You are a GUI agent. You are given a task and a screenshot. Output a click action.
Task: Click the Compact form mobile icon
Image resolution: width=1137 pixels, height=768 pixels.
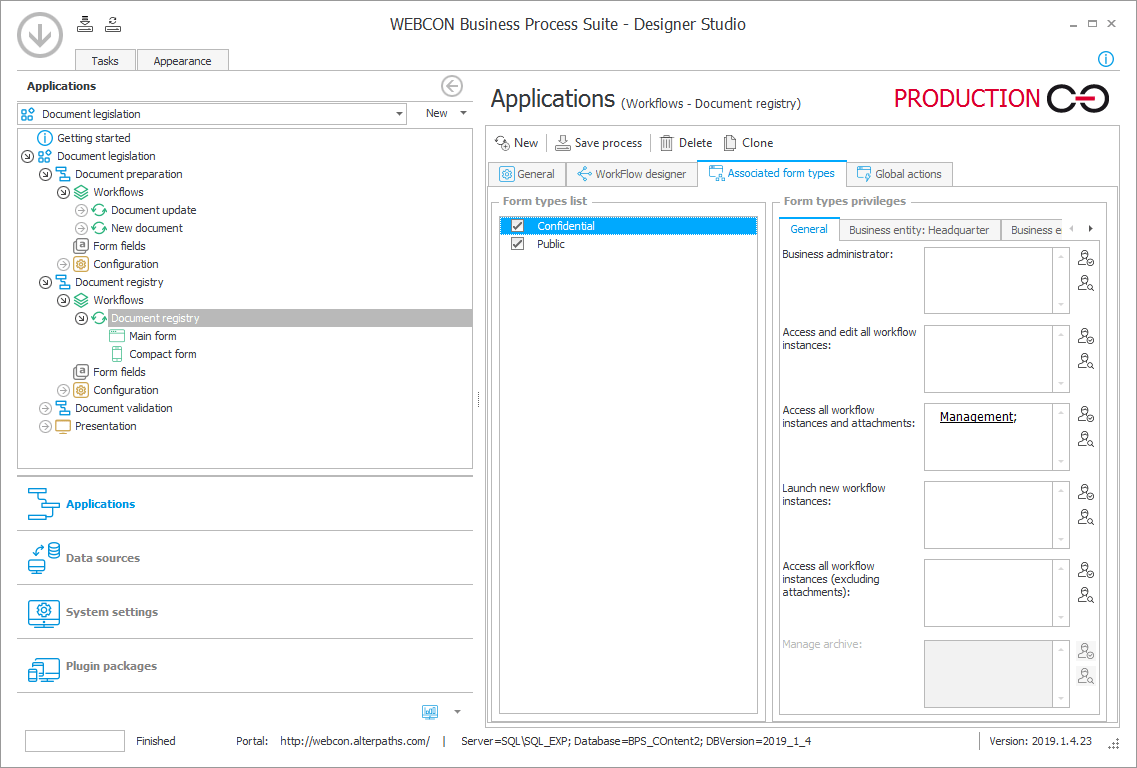click(117, 354)
